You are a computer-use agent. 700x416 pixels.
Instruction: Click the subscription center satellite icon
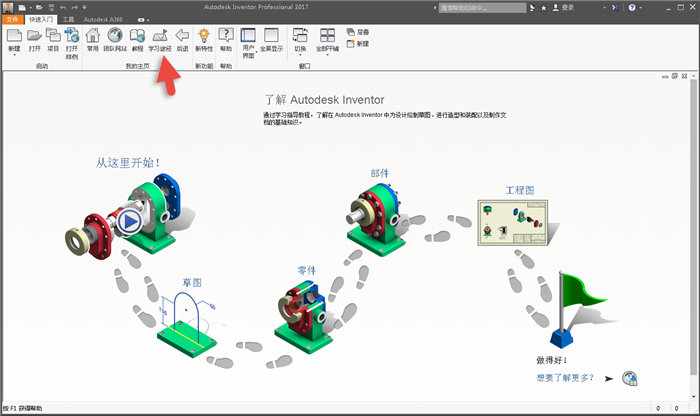point(532,8)
